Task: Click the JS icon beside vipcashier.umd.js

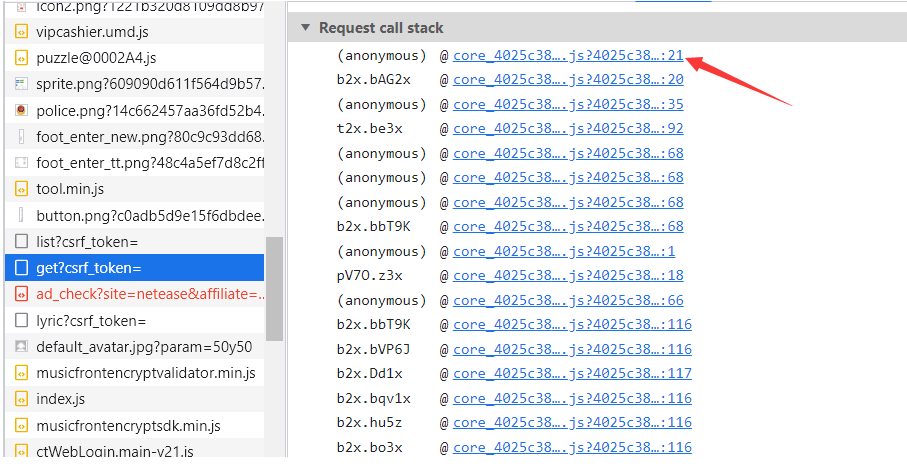Action: tap(21, 32)
